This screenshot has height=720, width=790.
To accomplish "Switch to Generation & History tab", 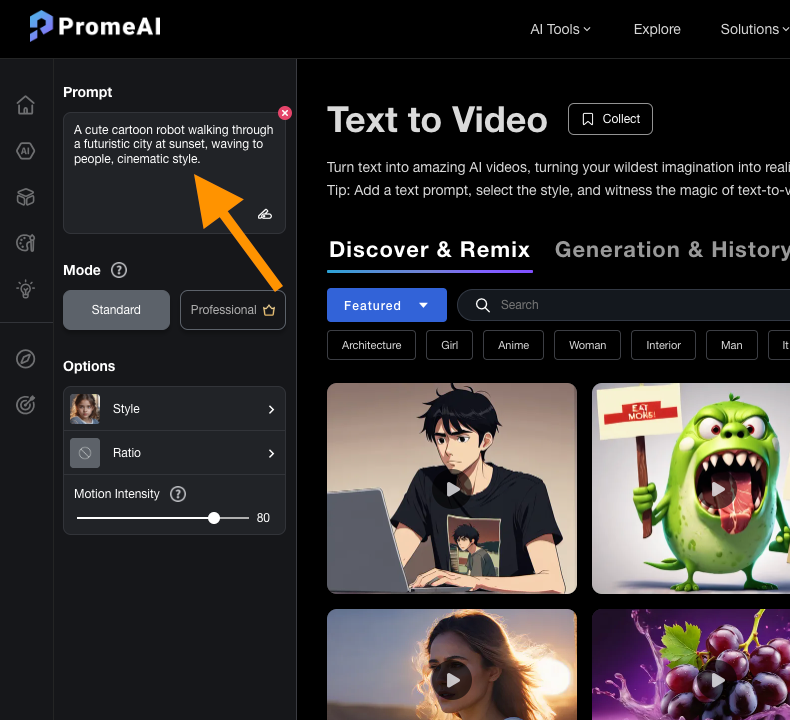I will pos(671,250).
